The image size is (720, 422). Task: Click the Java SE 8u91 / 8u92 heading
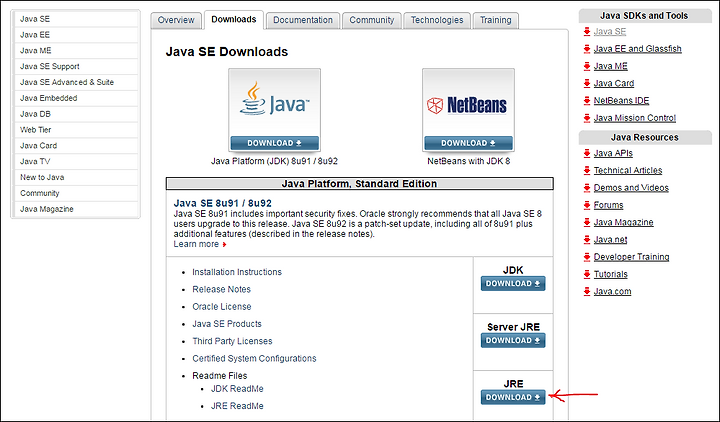[223, 203]
